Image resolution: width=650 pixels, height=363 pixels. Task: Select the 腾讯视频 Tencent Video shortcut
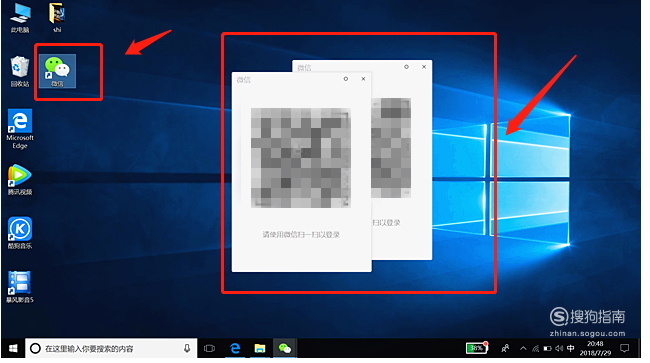point(20,179)
